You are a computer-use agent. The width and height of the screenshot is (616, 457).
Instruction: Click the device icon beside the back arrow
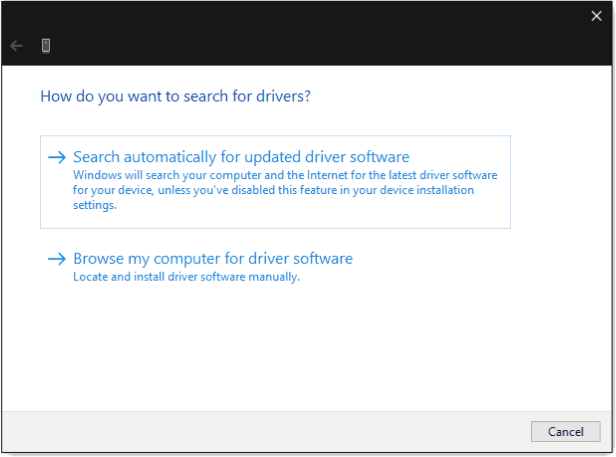pos(46,46)
